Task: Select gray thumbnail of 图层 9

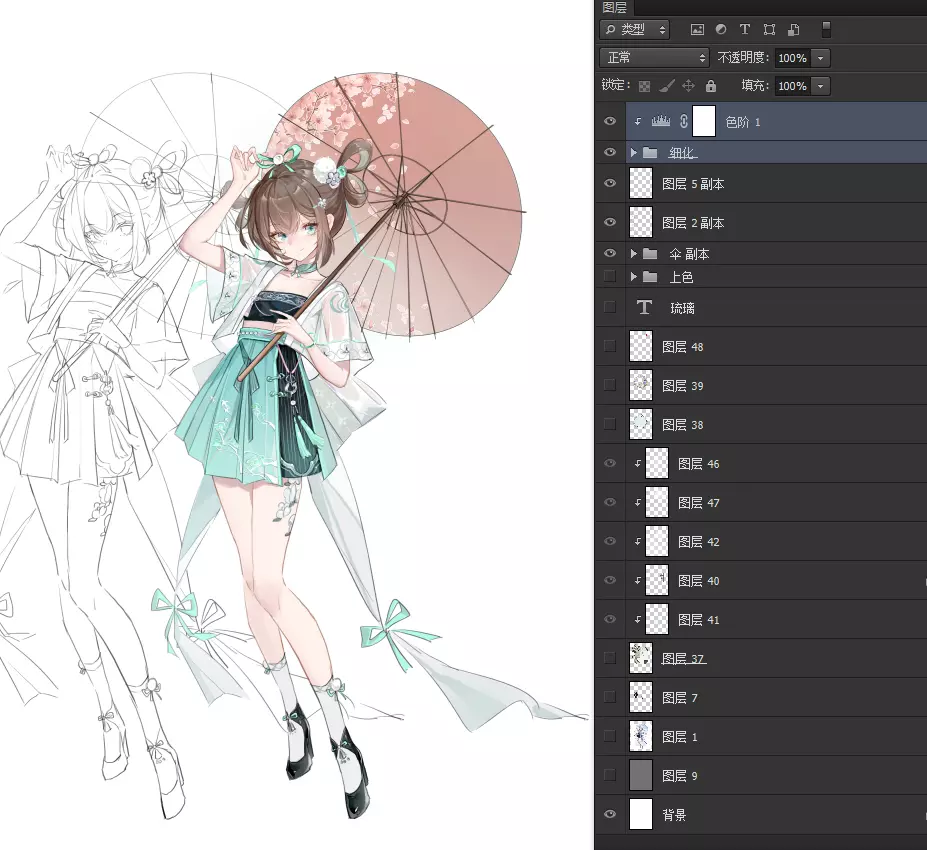Action: [x=641, y=776]
